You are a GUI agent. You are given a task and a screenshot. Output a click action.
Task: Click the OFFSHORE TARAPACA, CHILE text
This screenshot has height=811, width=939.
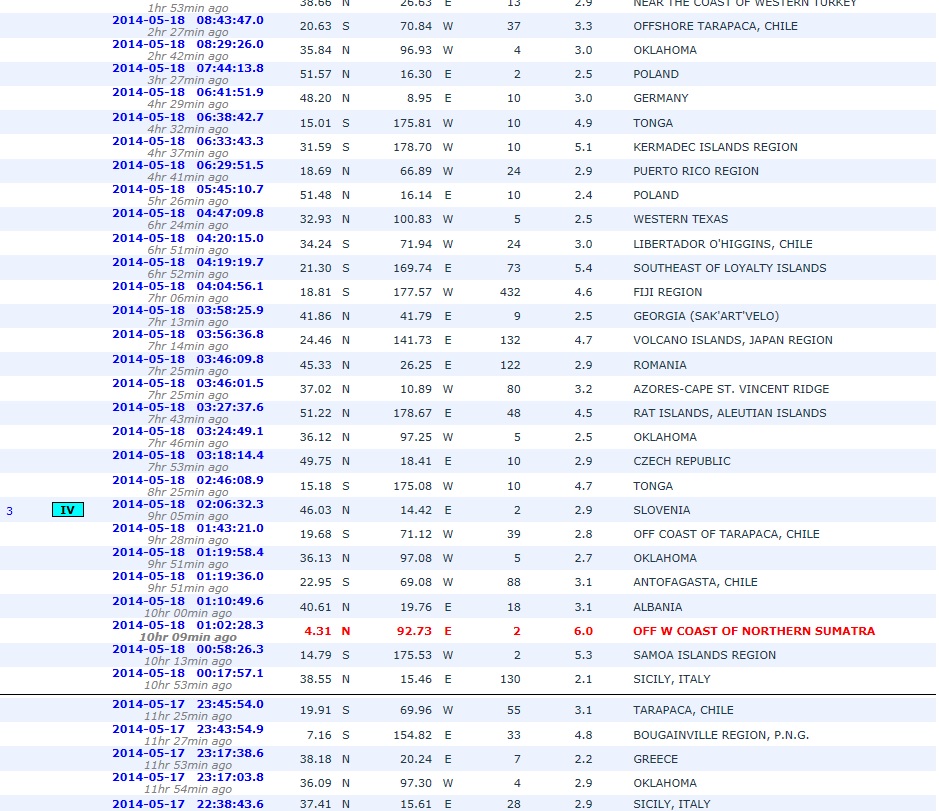(715, 26)
